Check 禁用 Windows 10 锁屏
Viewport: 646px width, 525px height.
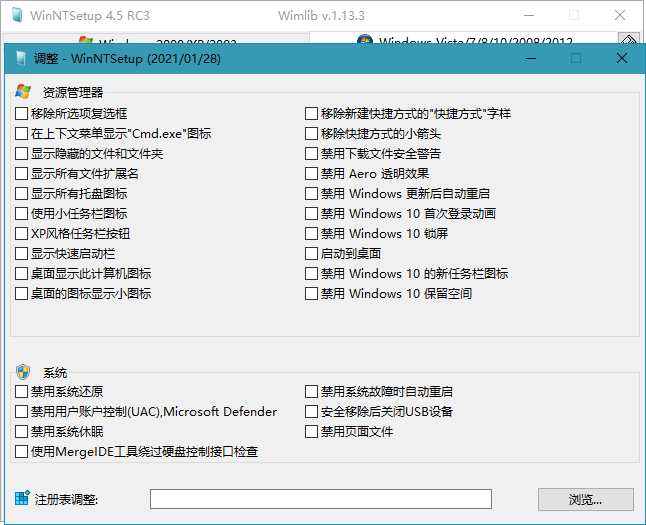(x=311, y=234)
